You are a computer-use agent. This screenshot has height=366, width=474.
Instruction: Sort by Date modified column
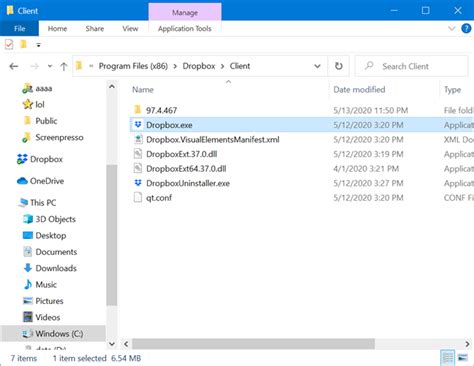(359, 90)
